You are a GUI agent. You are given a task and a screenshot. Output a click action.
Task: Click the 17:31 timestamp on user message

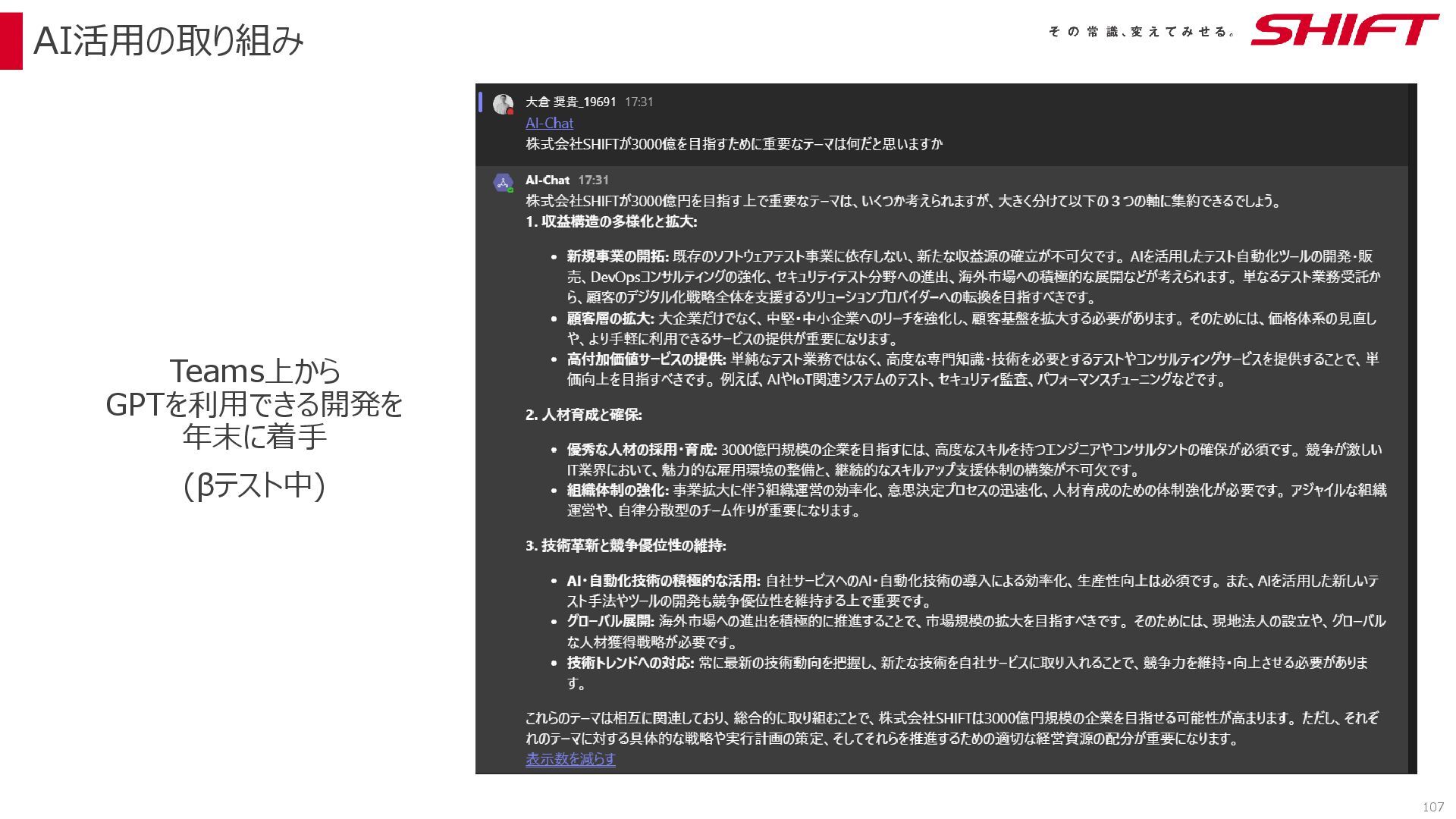(x=639, y=102)
